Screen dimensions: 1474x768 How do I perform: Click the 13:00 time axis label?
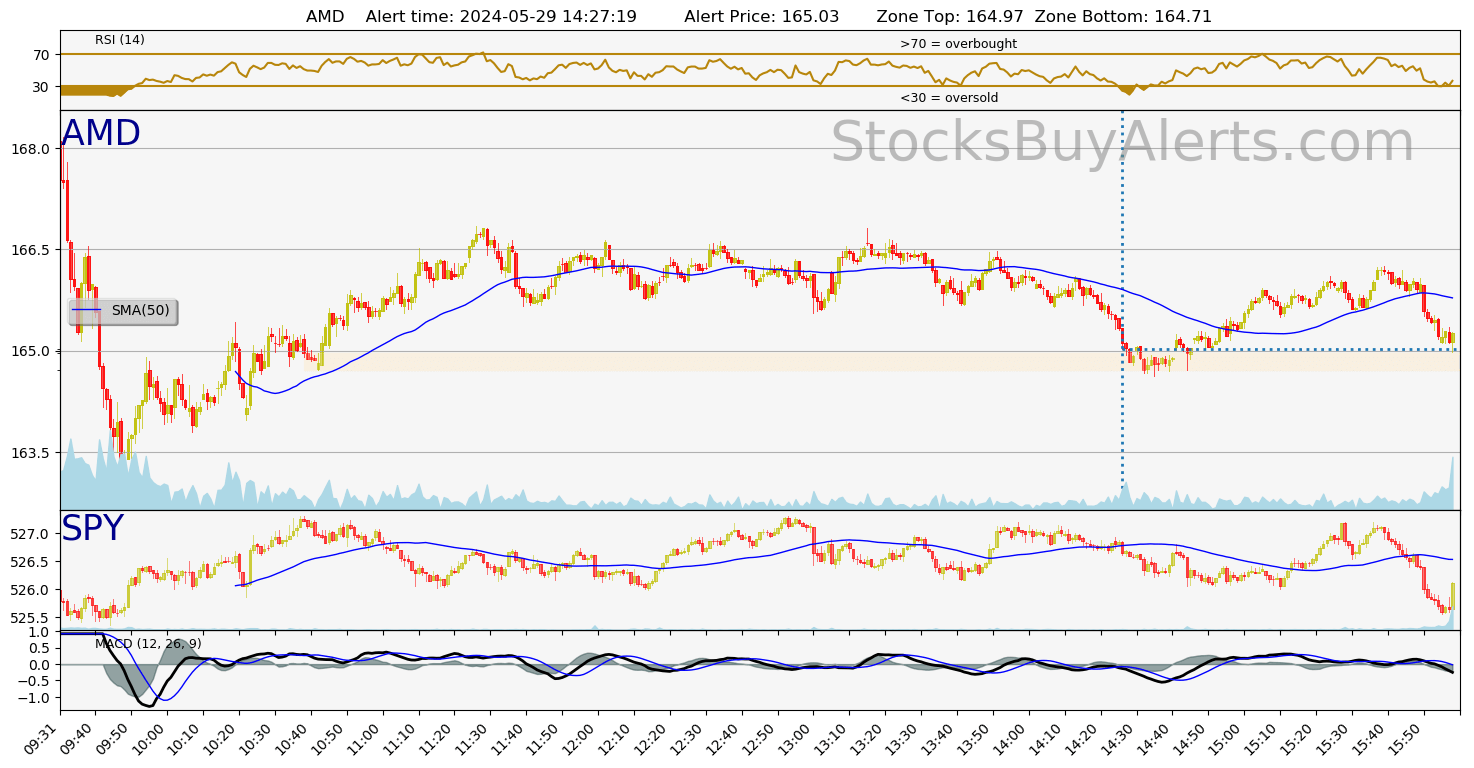coord(796,738)
